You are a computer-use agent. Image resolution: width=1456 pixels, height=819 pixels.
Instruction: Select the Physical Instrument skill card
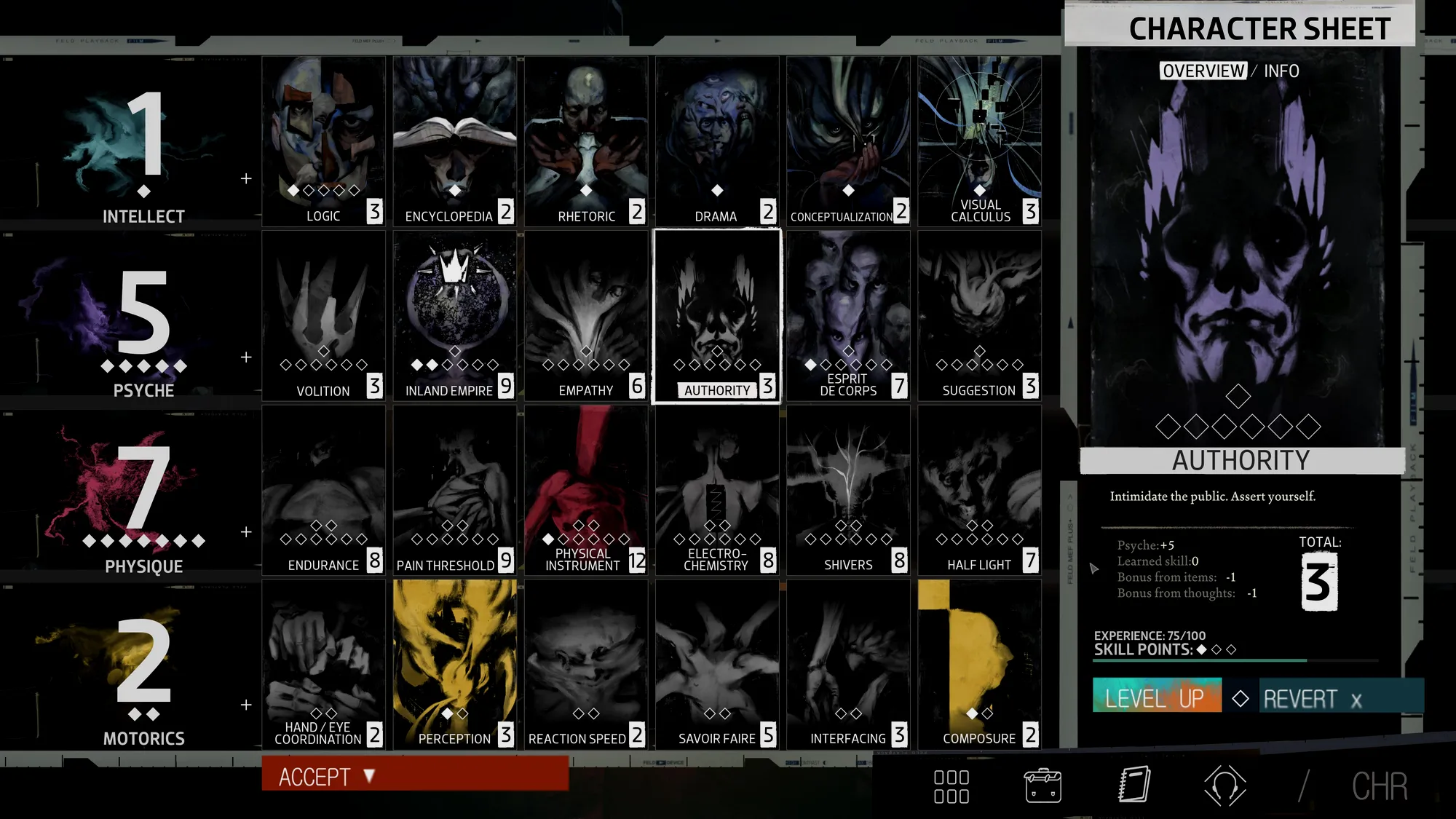coord(586,491)
